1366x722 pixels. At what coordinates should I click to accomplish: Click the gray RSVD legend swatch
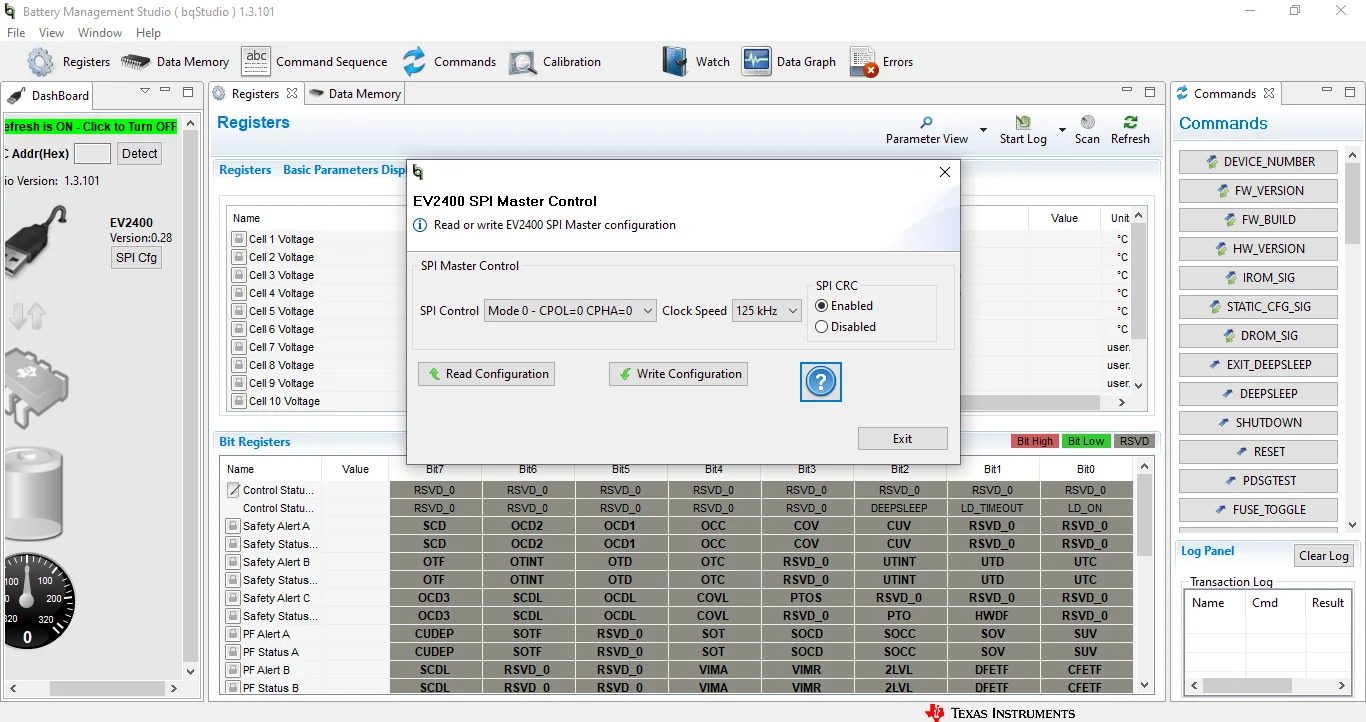coord(1134,441)
